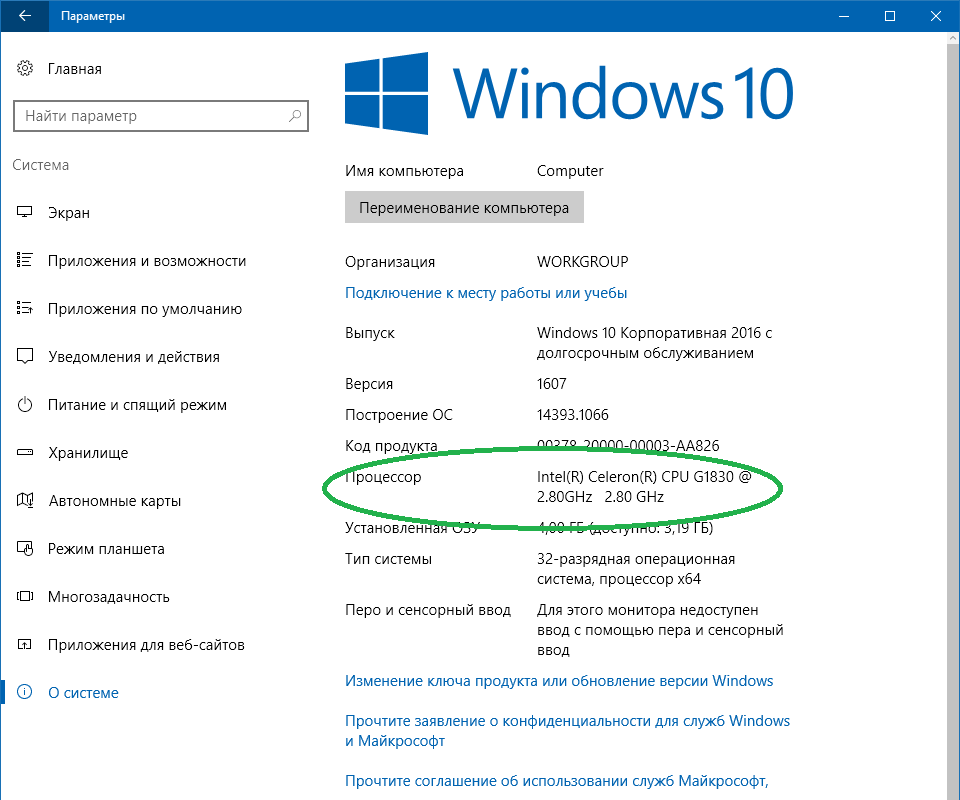
Task: Open Главная via the gear icon
Action: (24, 69)
